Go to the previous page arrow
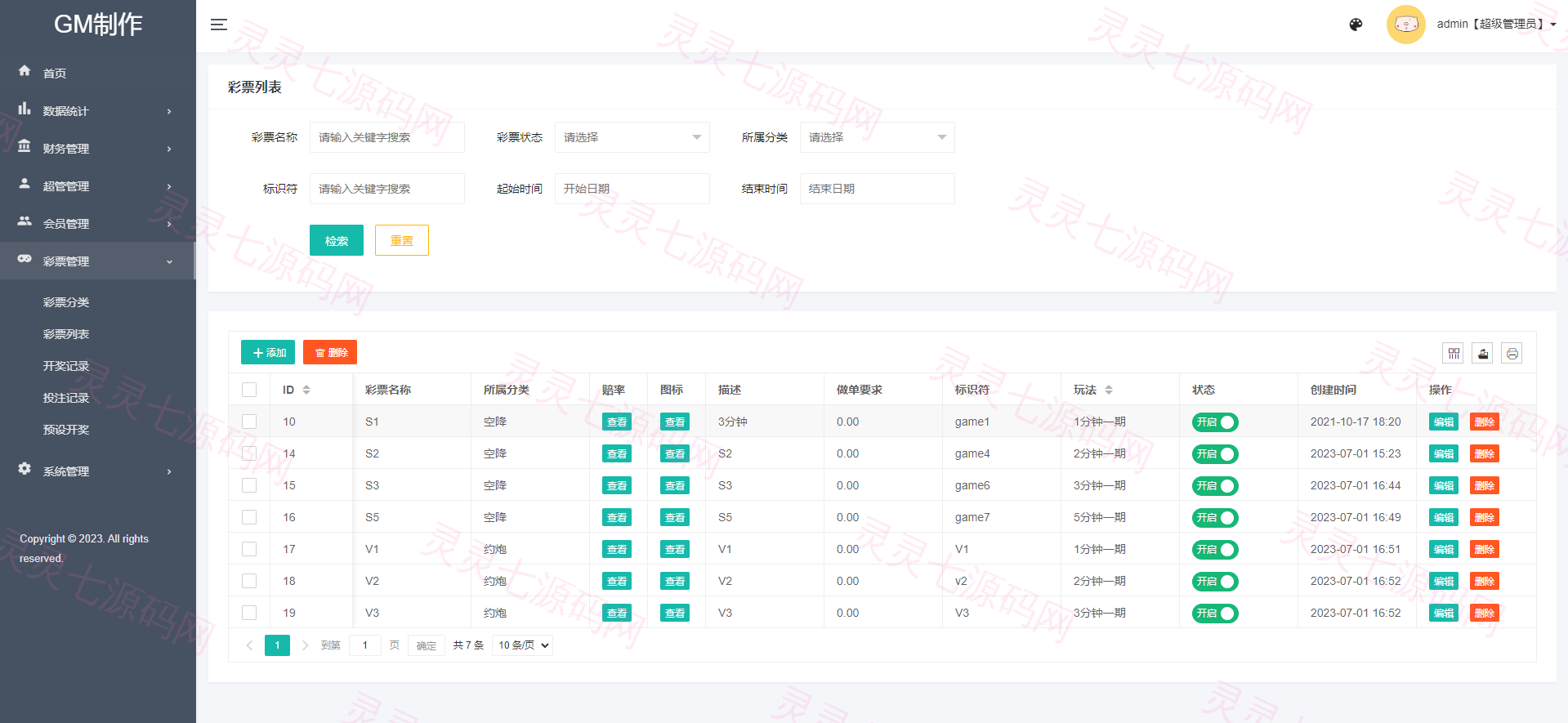The image size is (1568, 723). coord(249,645)
